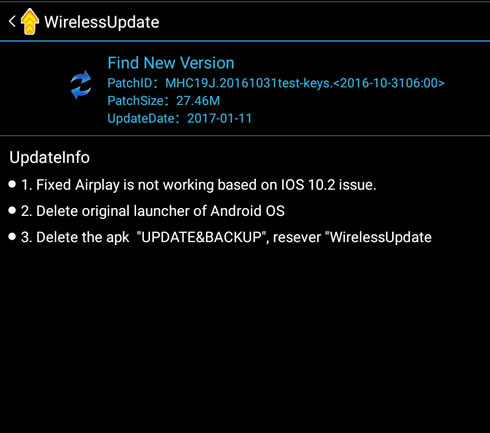Select the UPDATE&BACKUP apk deletion note
The width and height of the screenshot is (490, 433).
point(226,237)
